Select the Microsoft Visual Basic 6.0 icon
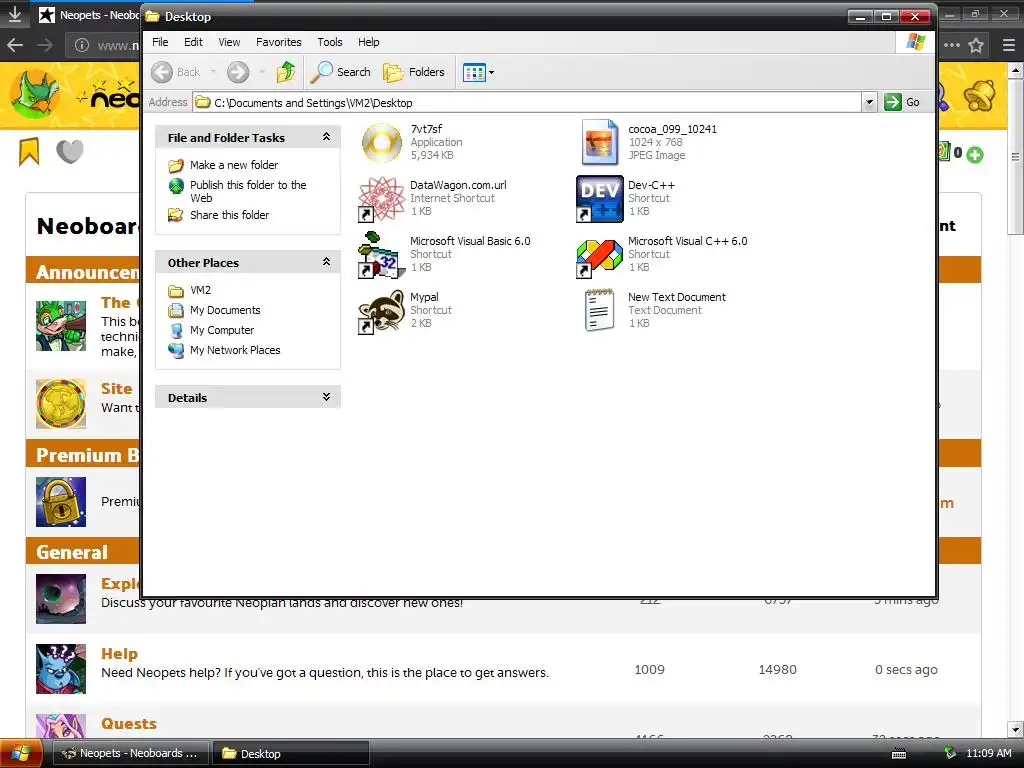 [382, 255]
